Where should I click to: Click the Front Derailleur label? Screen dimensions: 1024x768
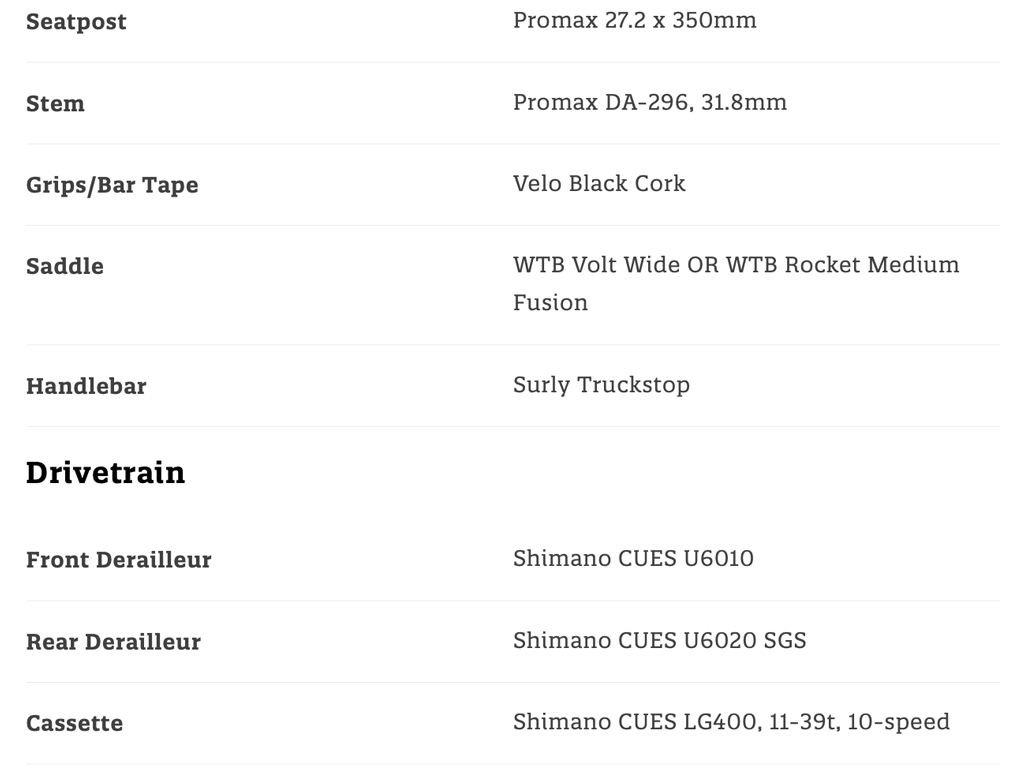pyautogui.click(x=119, y=560)
